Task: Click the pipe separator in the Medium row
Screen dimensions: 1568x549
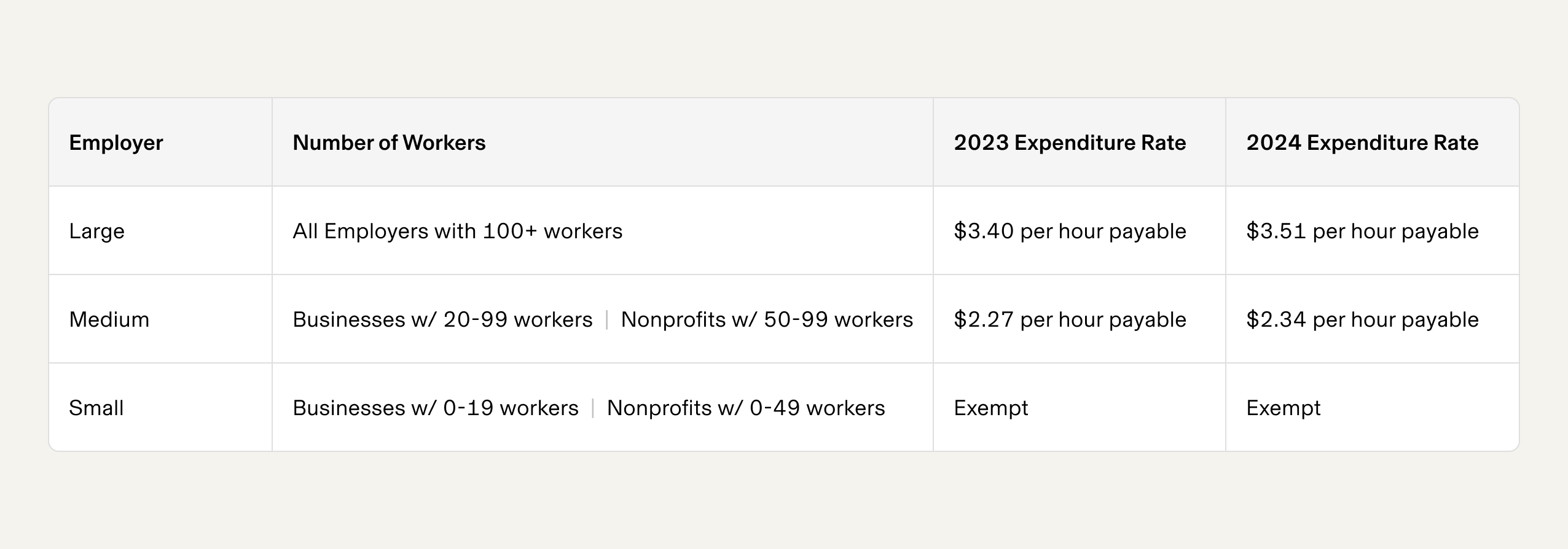Action: (607, 320)
